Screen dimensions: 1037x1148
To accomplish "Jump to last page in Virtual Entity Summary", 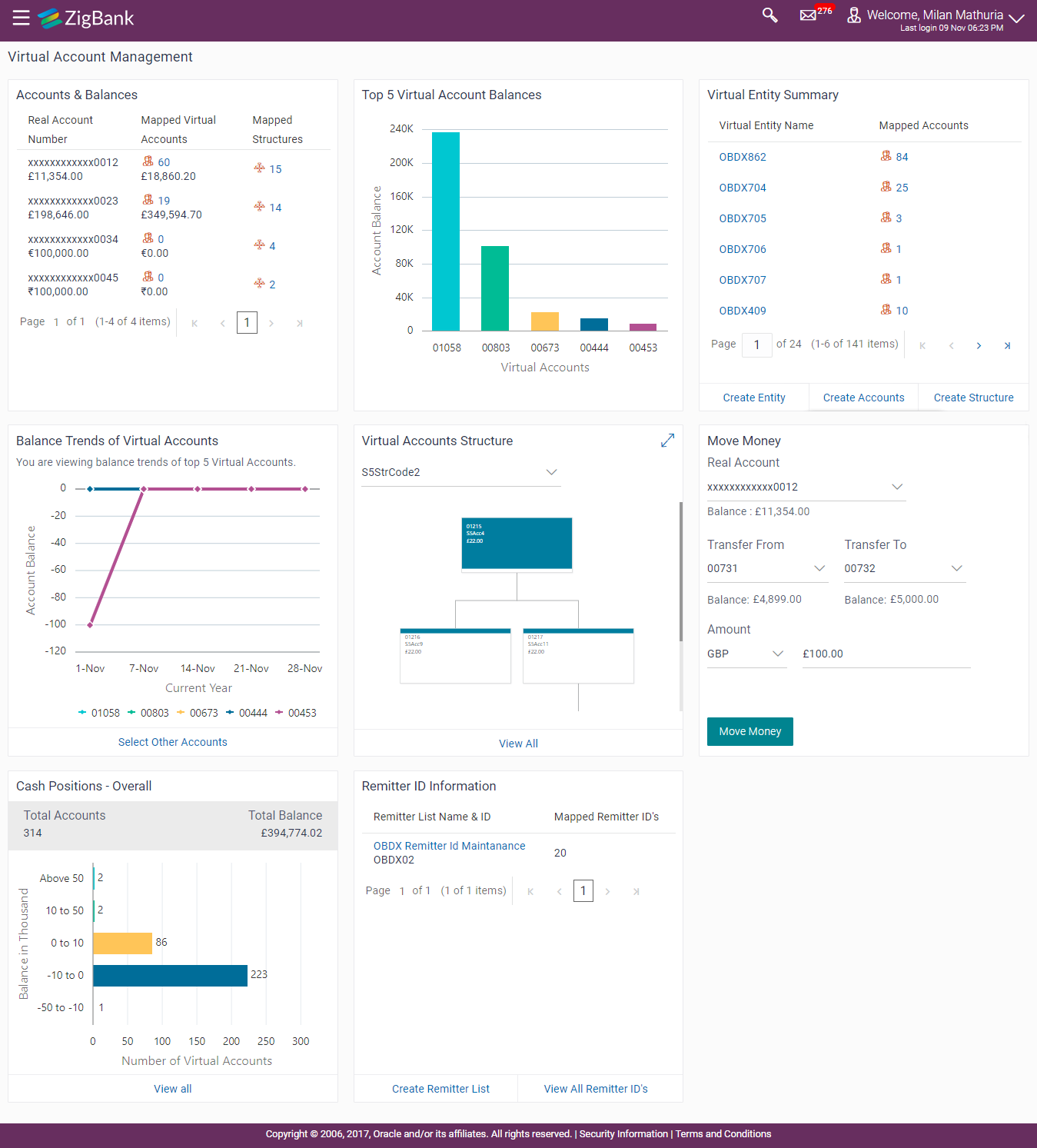I will (1007, 346).
